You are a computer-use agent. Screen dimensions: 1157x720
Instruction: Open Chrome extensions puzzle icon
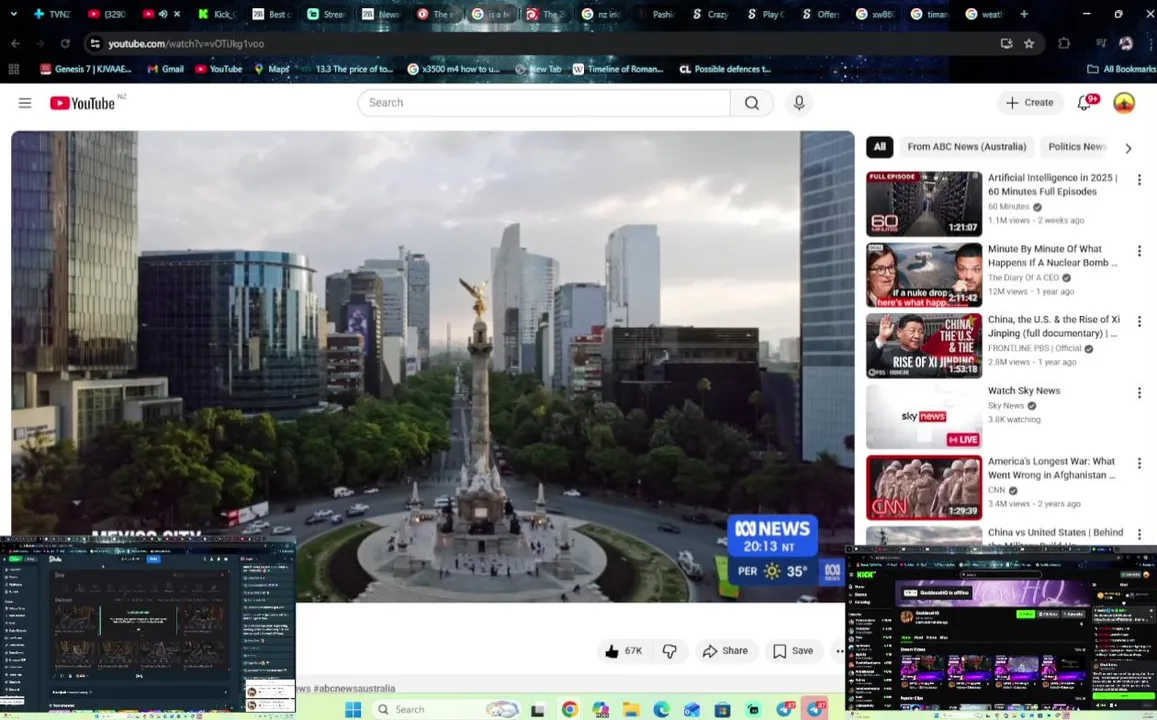[1064, 44]
